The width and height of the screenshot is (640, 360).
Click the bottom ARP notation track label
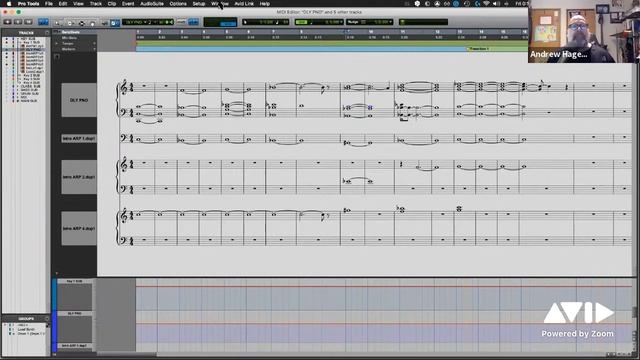pos(79,228)
